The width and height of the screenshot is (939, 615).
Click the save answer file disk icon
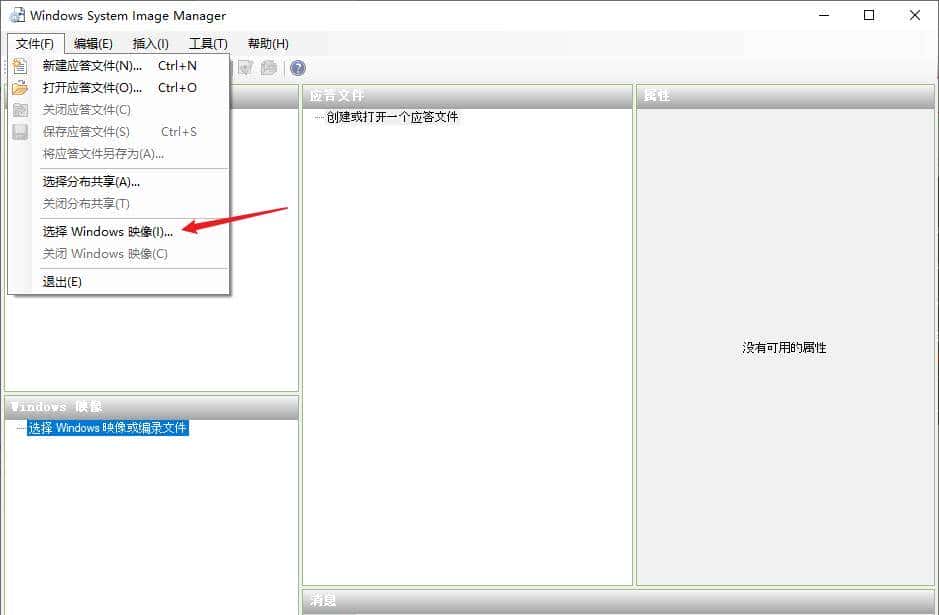(20, 131)
